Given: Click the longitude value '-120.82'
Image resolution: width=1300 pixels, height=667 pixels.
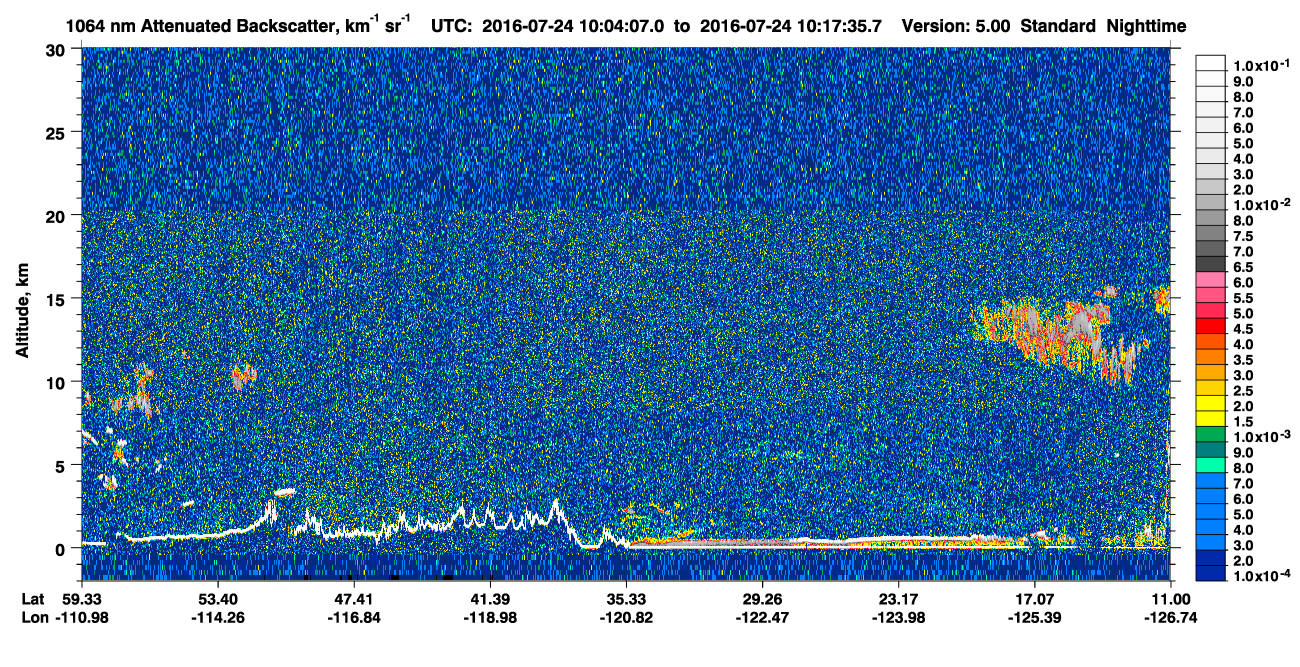Looking at the screenshot, I should tap(626, 617).
